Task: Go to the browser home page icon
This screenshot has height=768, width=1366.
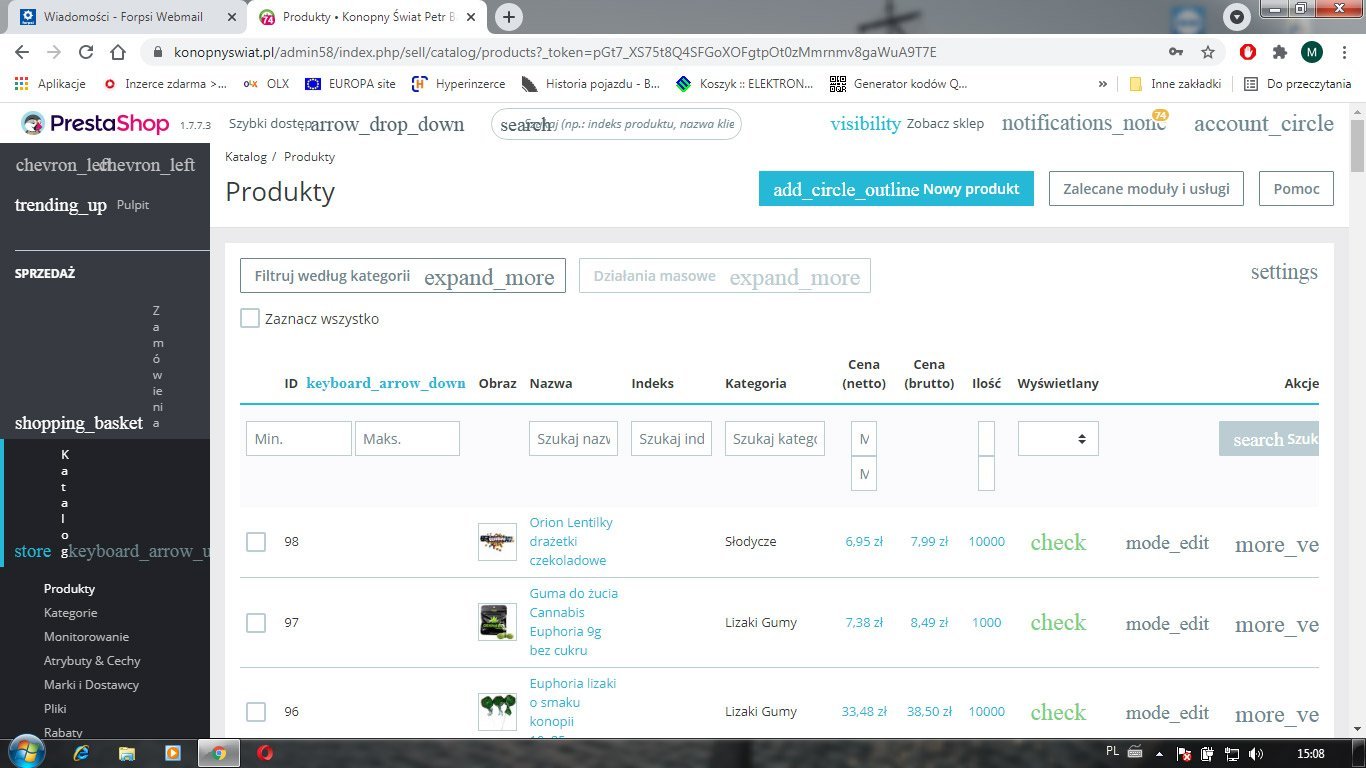Action: pyautogui.click(x=118, y=52)
